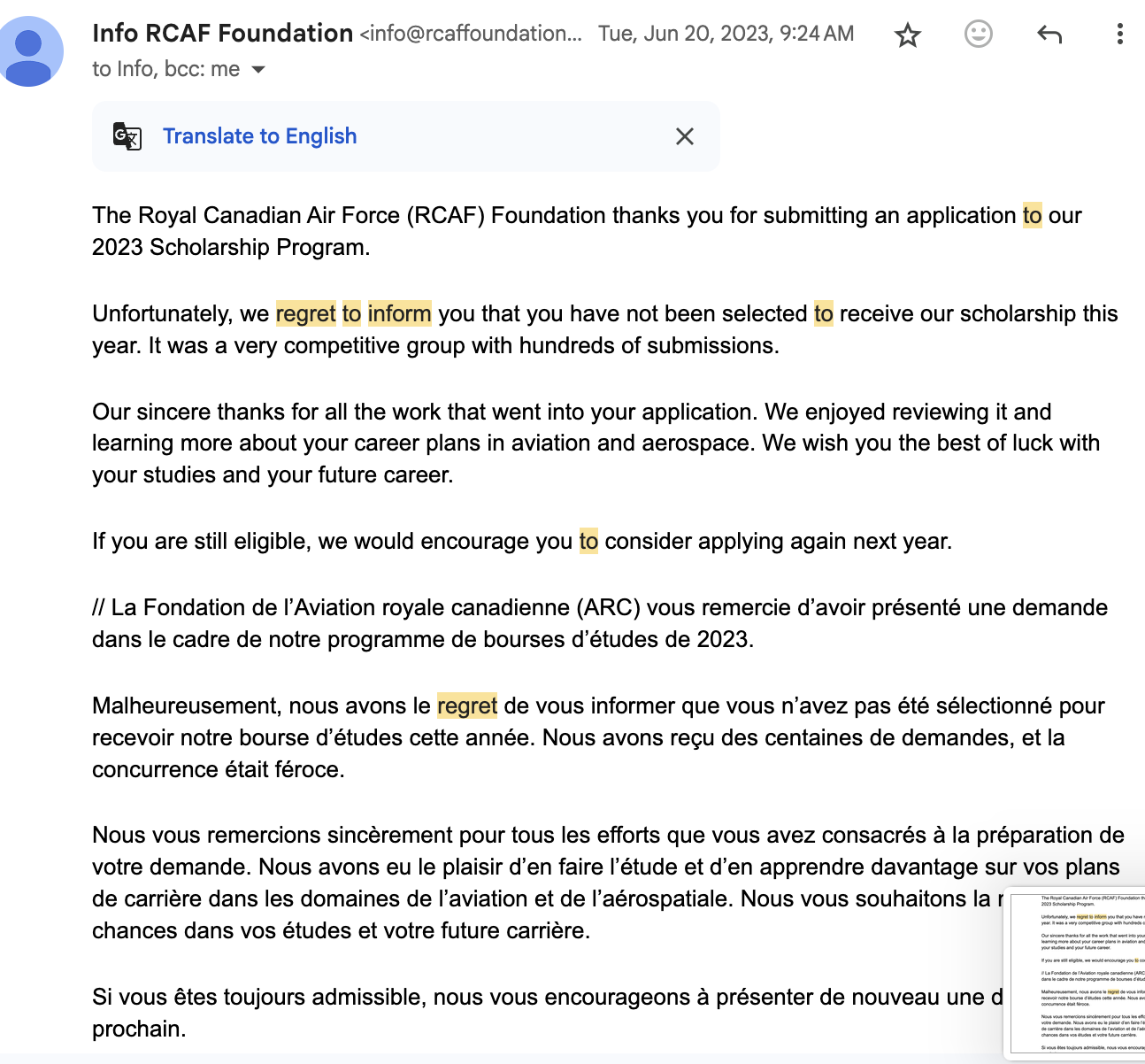Dismiss the Translate to English banner

click(x=684, y=136)
